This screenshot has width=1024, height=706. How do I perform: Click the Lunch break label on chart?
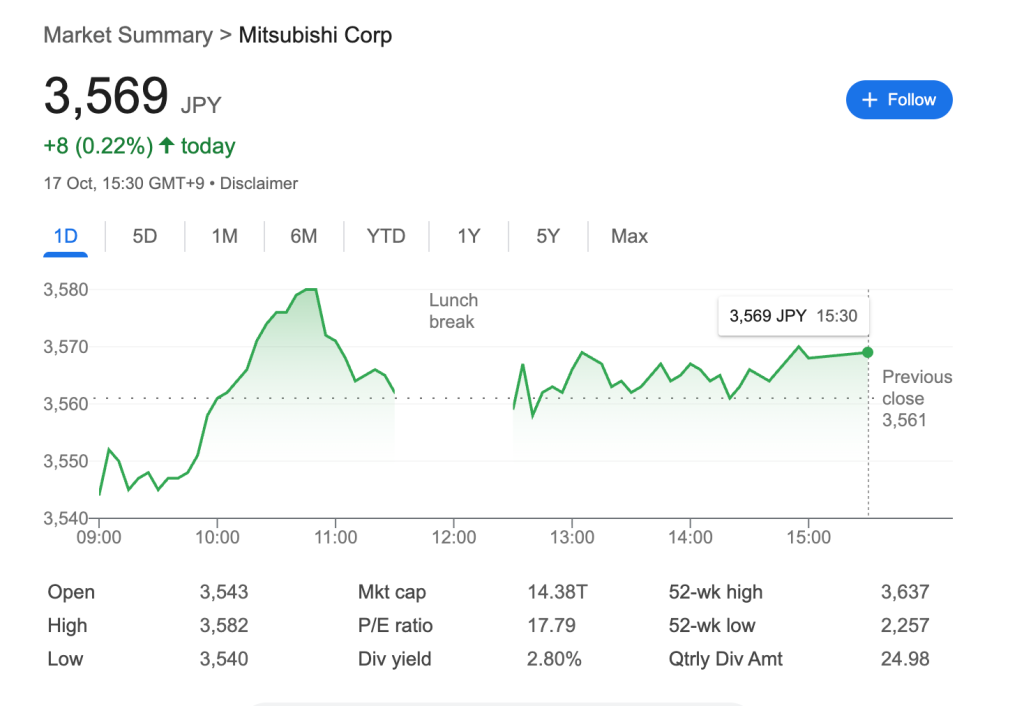(x=453, y=311)
